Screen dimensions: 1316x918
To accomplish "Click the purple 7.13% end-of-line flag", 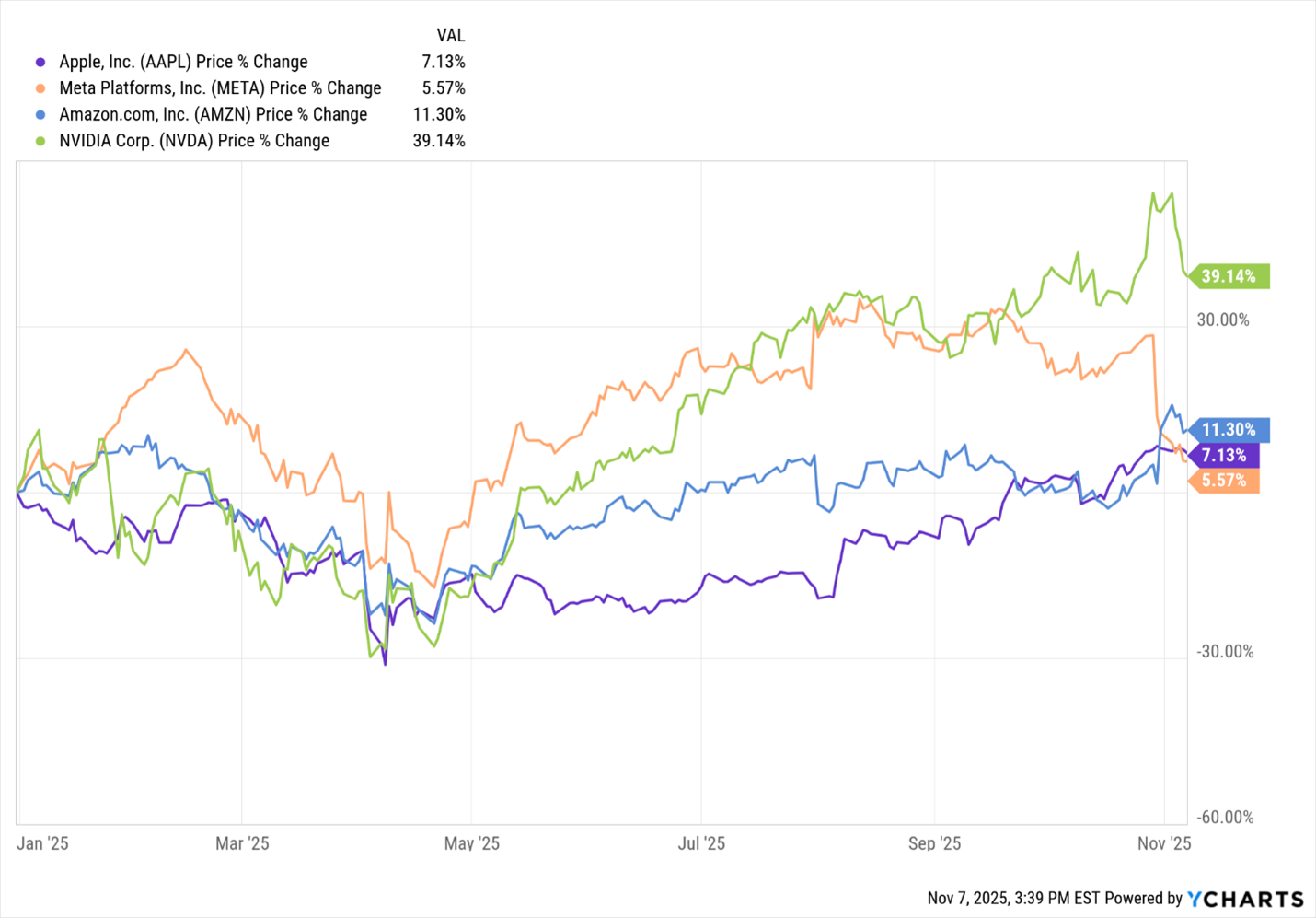I will click(x=1226, y=456).
